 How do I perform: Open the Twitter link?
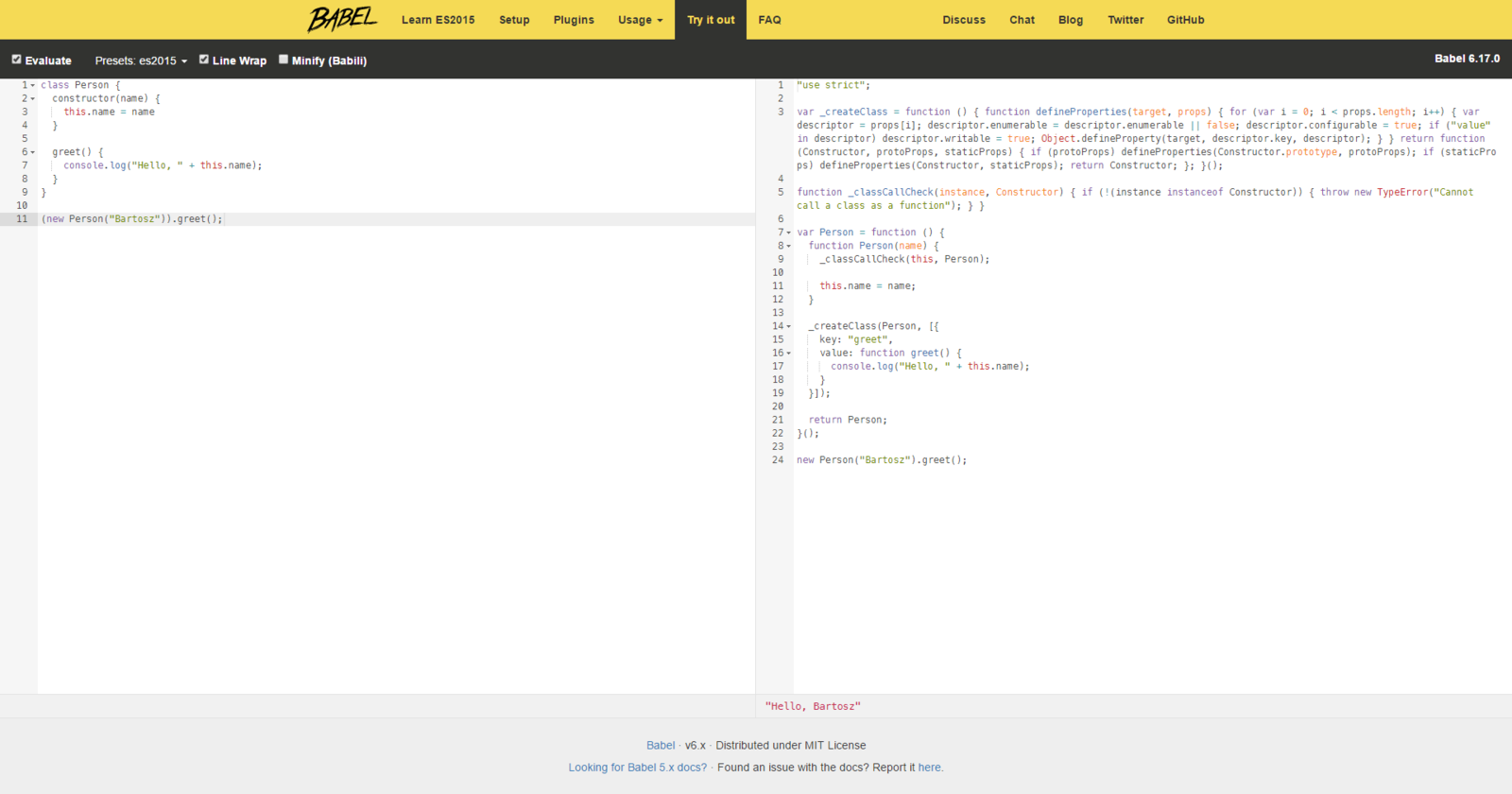(x=1125, y=20)
